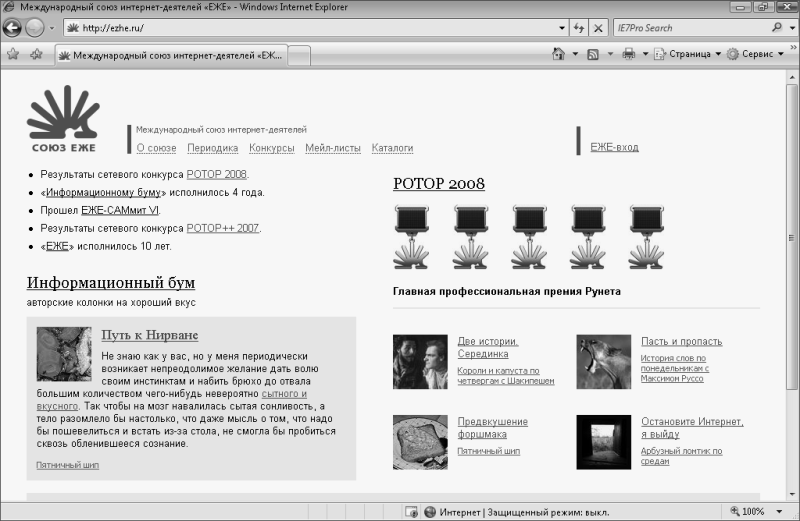Open the Сервис menu
Screen dimensions: 800x521
(x=755, y=54)
